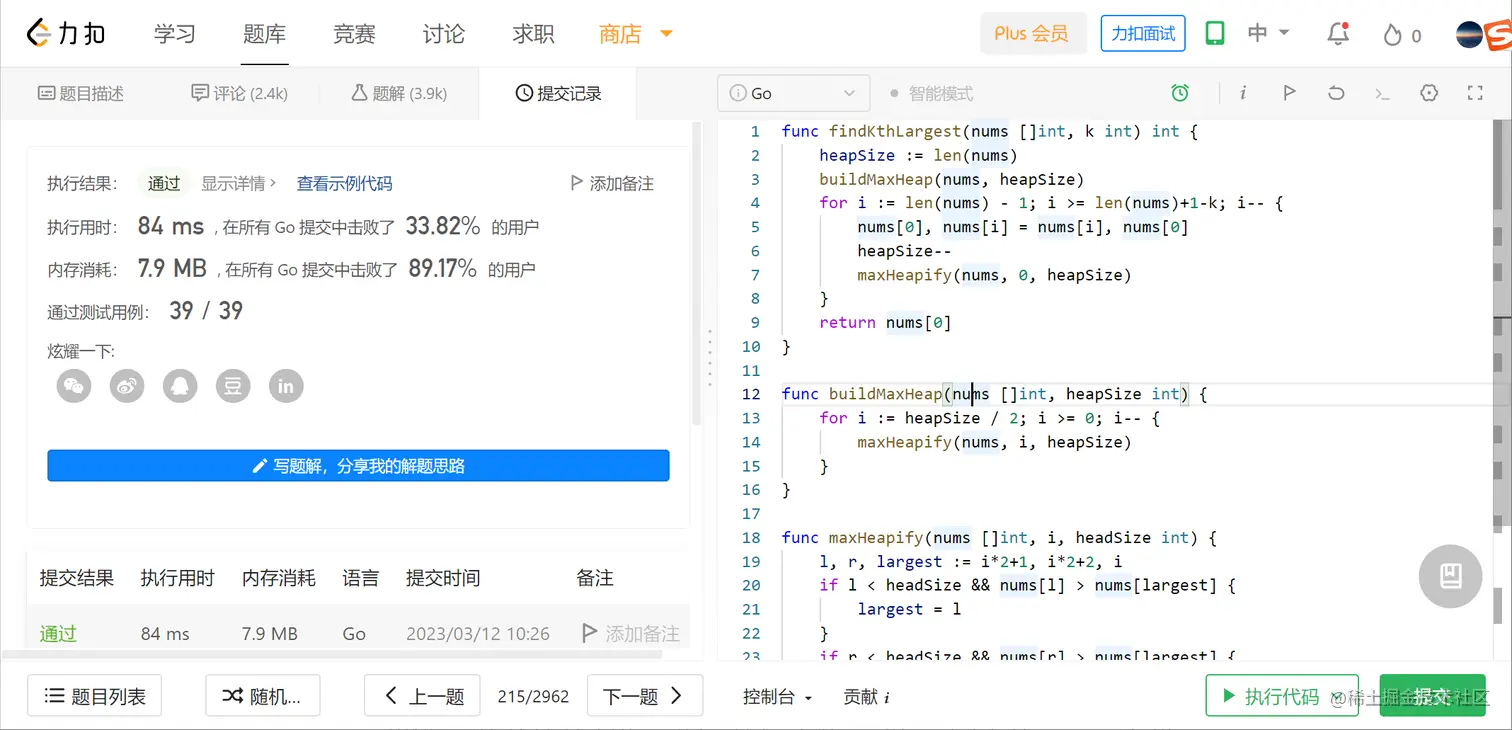Switch to the 题目描述 tab
This screenshot has height=730, width=1512.
click(81, 93)
